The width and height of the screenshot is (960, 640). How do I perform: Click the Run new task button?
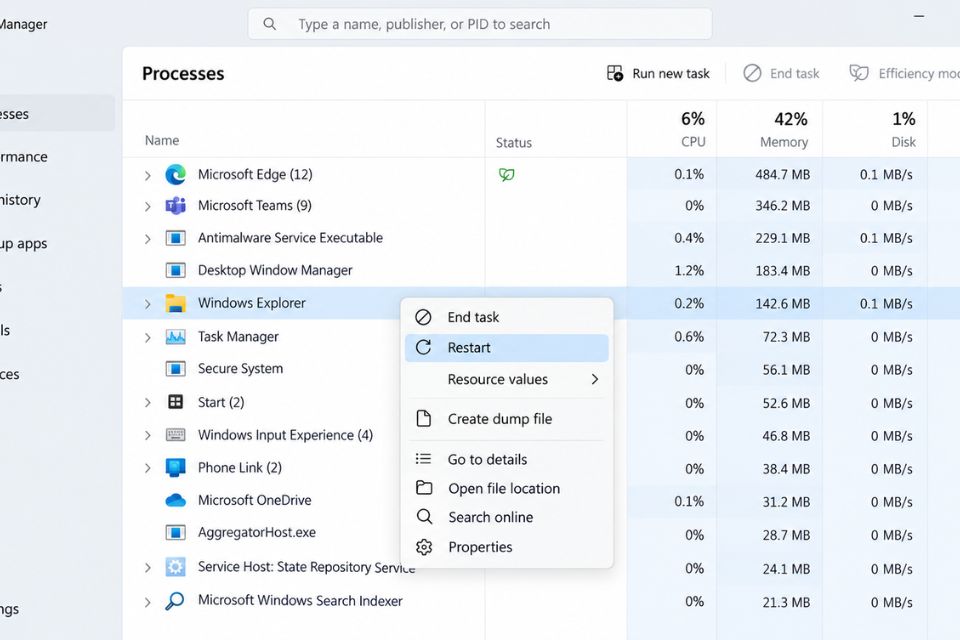coord(658,73)
